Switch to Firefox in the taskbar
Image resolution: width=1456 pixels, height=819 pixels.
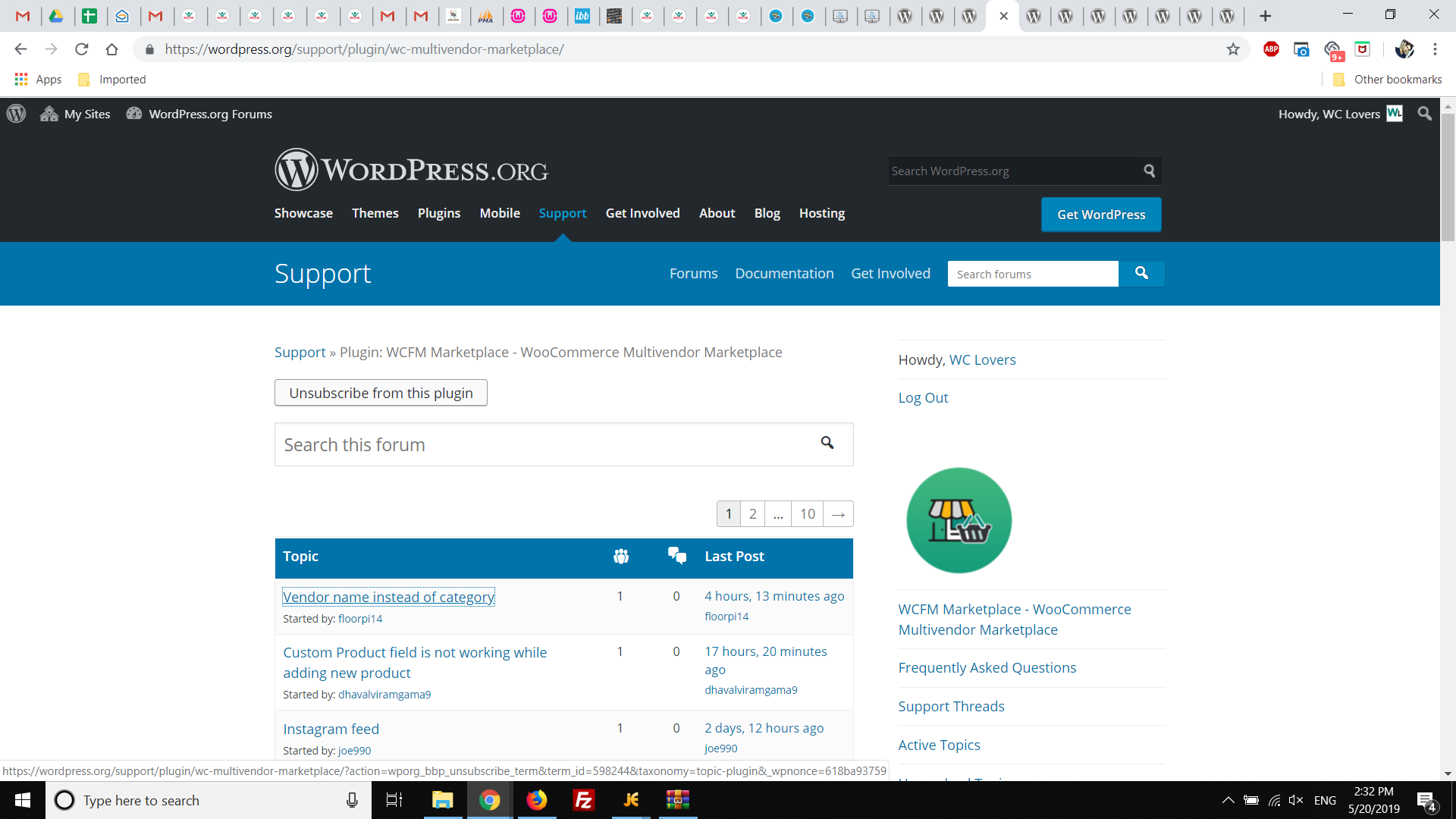coord(537,800)
